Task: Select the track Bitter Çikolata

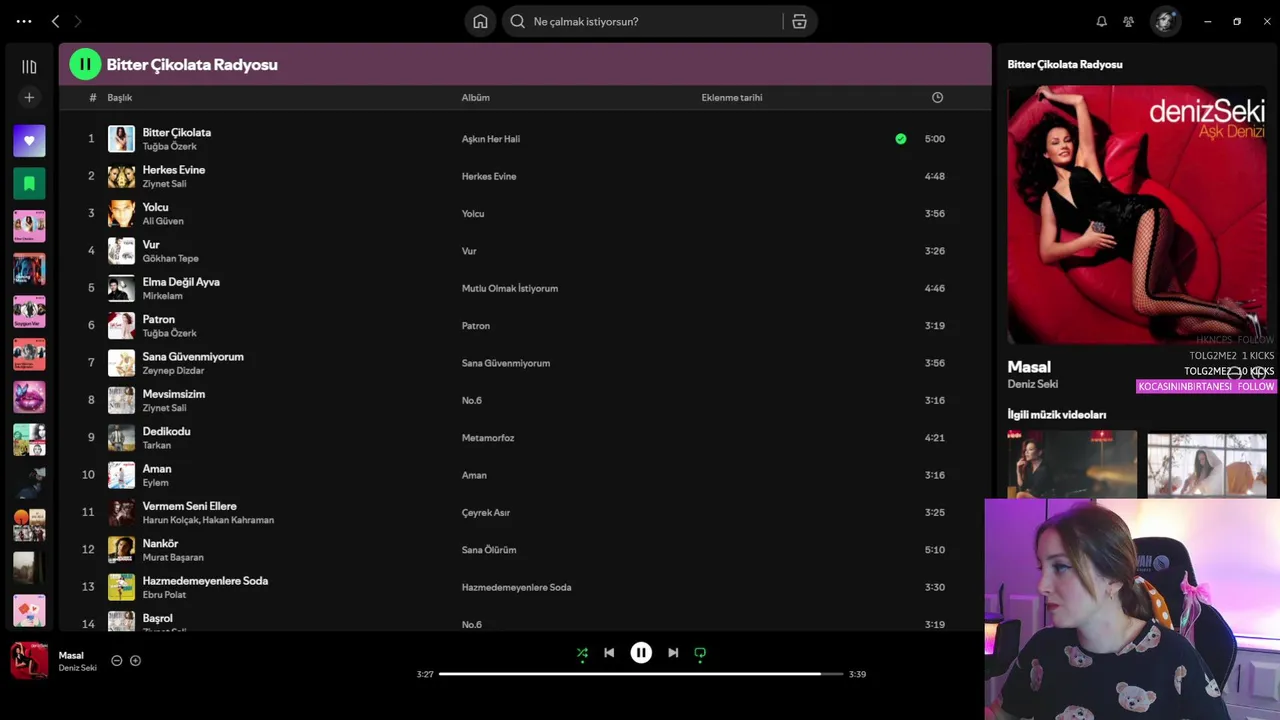Action: pos(177,132)
